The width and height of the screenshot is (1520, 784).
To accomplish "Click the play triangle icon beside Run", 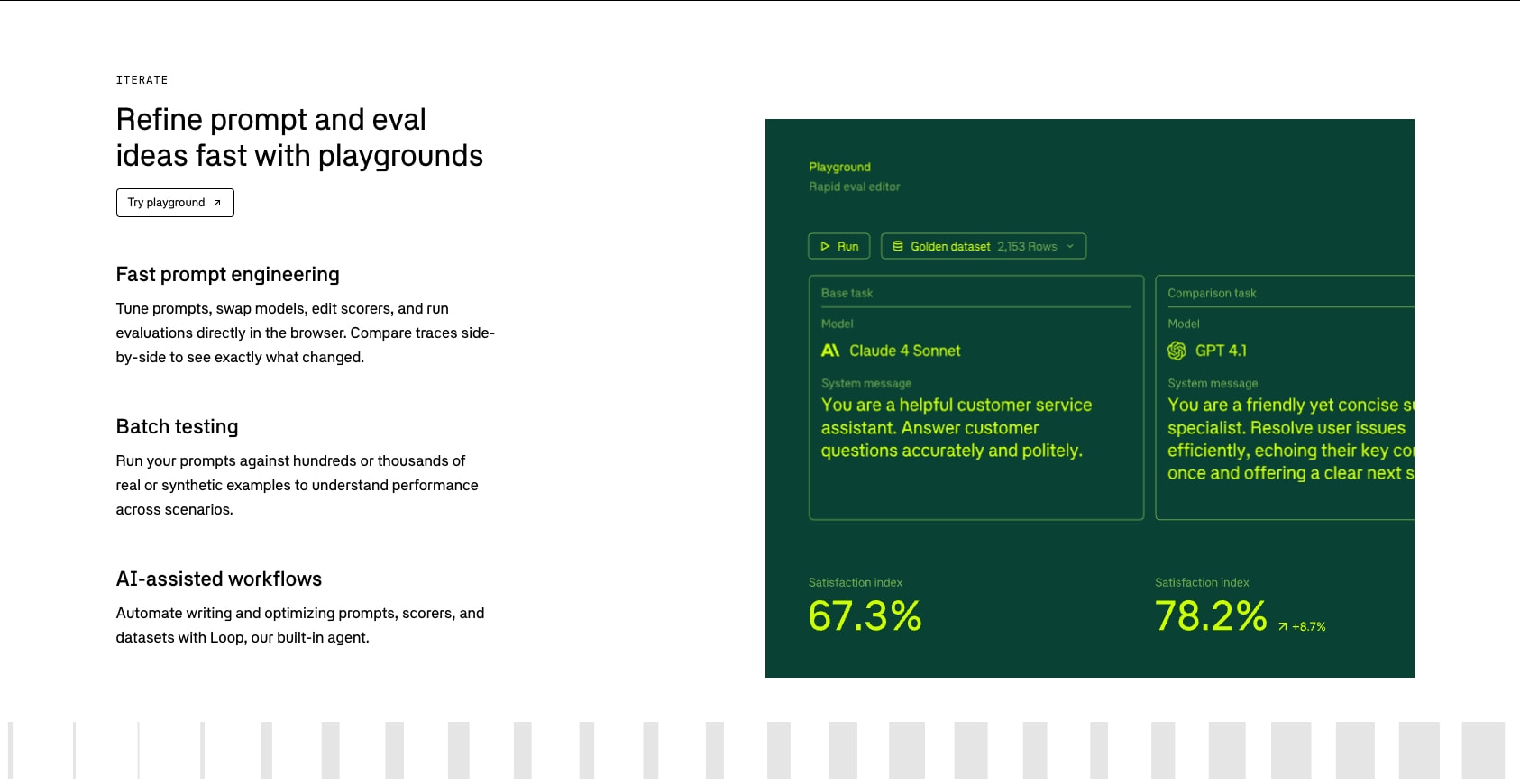I will [825, 246].
